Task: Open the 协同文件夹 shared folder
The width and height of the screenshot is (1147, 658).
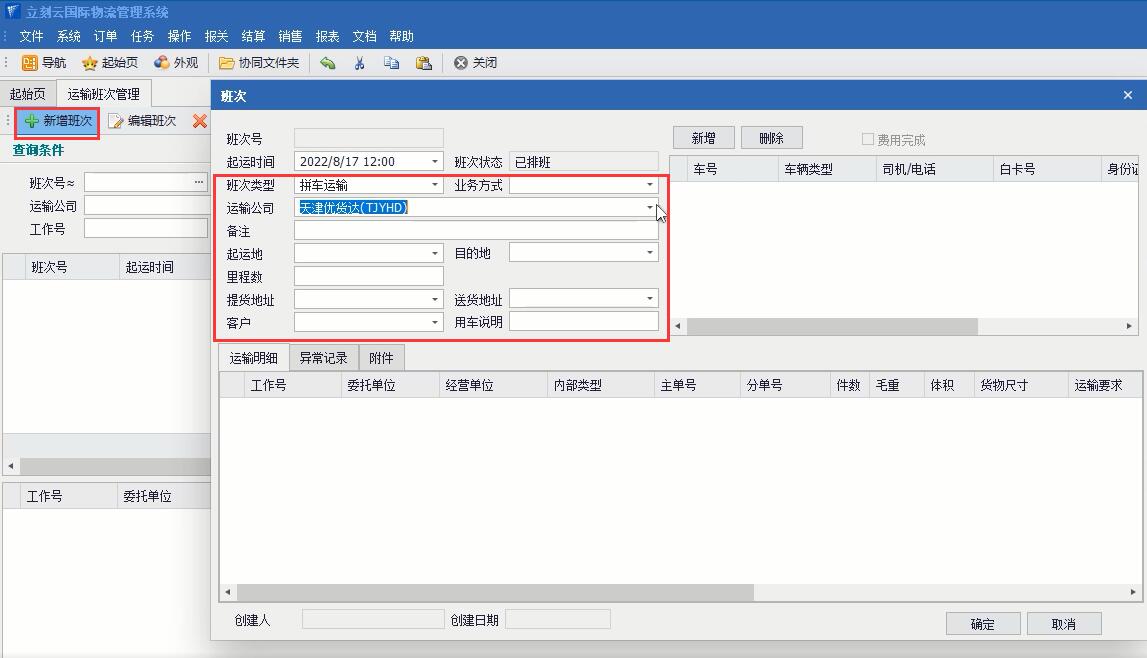Action: 259,63
